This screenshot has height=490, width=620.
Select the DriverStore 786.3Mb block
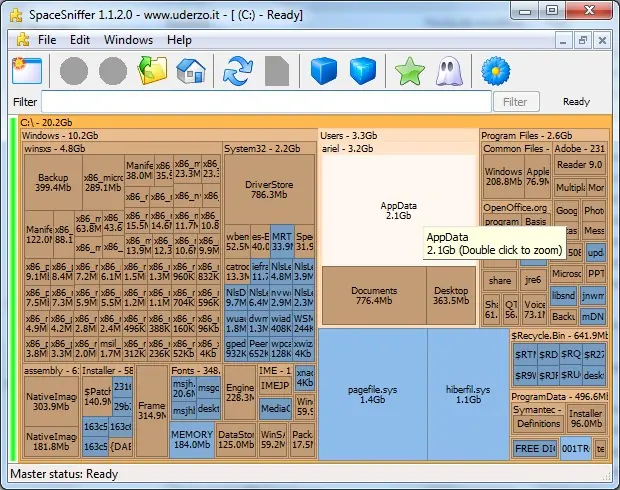[x=269, y=189]
